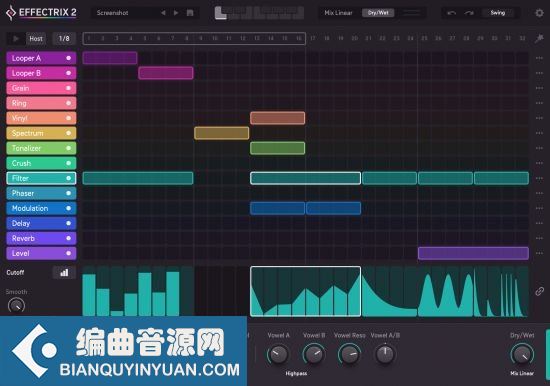Image resolution: width=550 pixels, height=386 pixels.
Task: Open the Host sync dropdown
Action: click(x=36, y=39)
